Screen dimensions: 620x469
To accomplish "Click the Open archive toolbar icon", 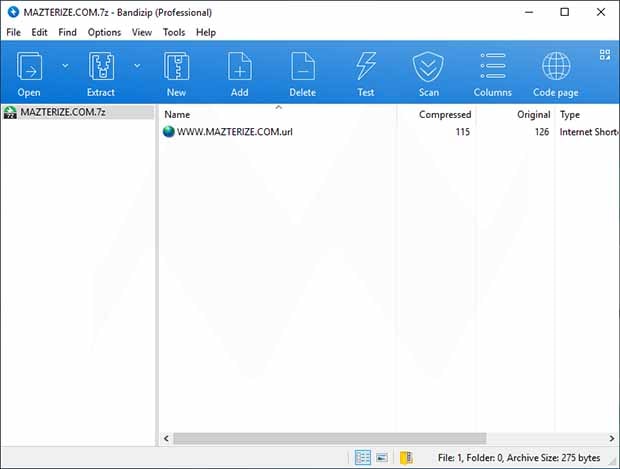I will pos(29,66).
